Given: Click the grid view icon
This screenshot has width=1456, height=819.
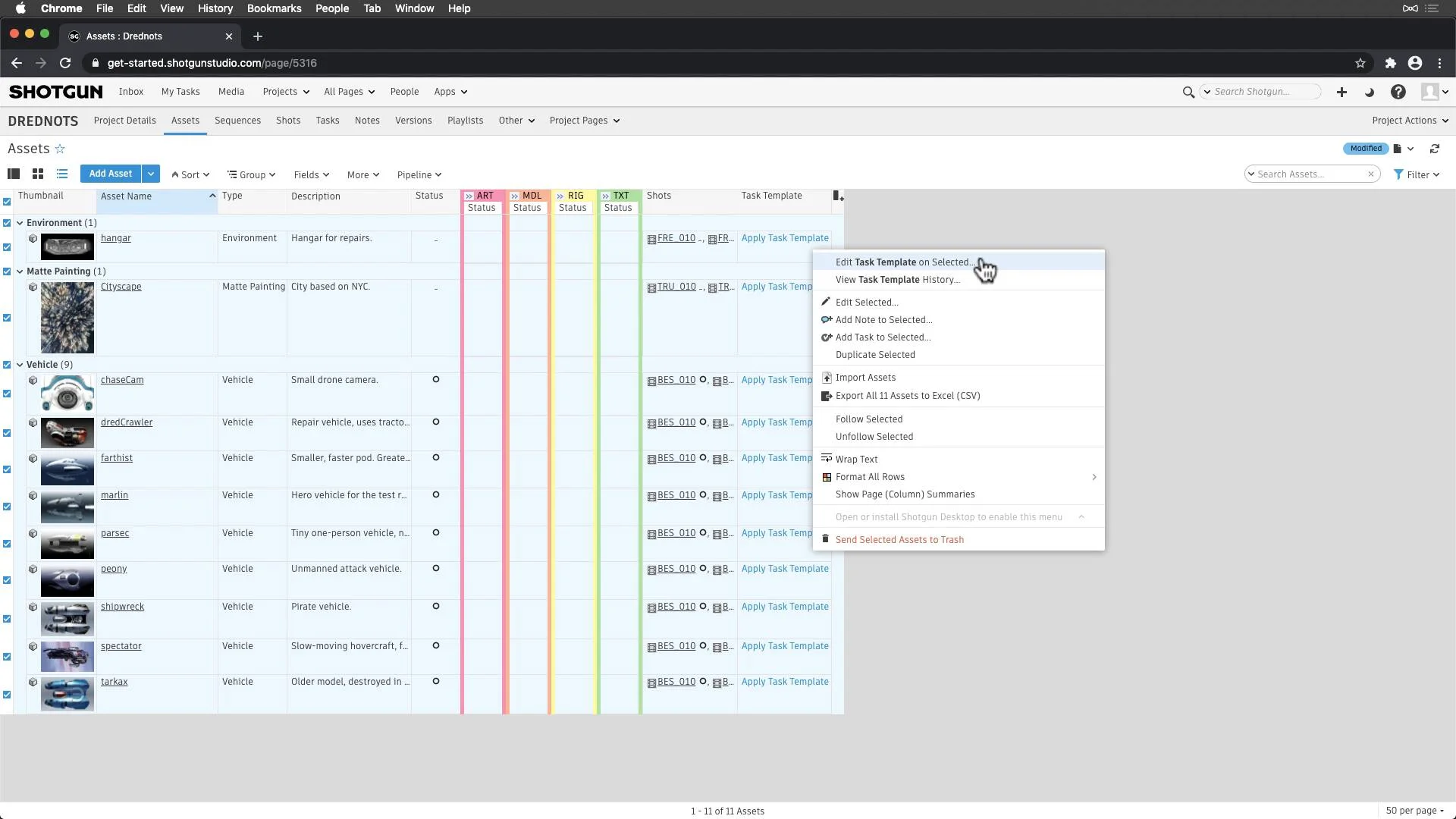Looking at the screenshot, I should click(37, 174).
